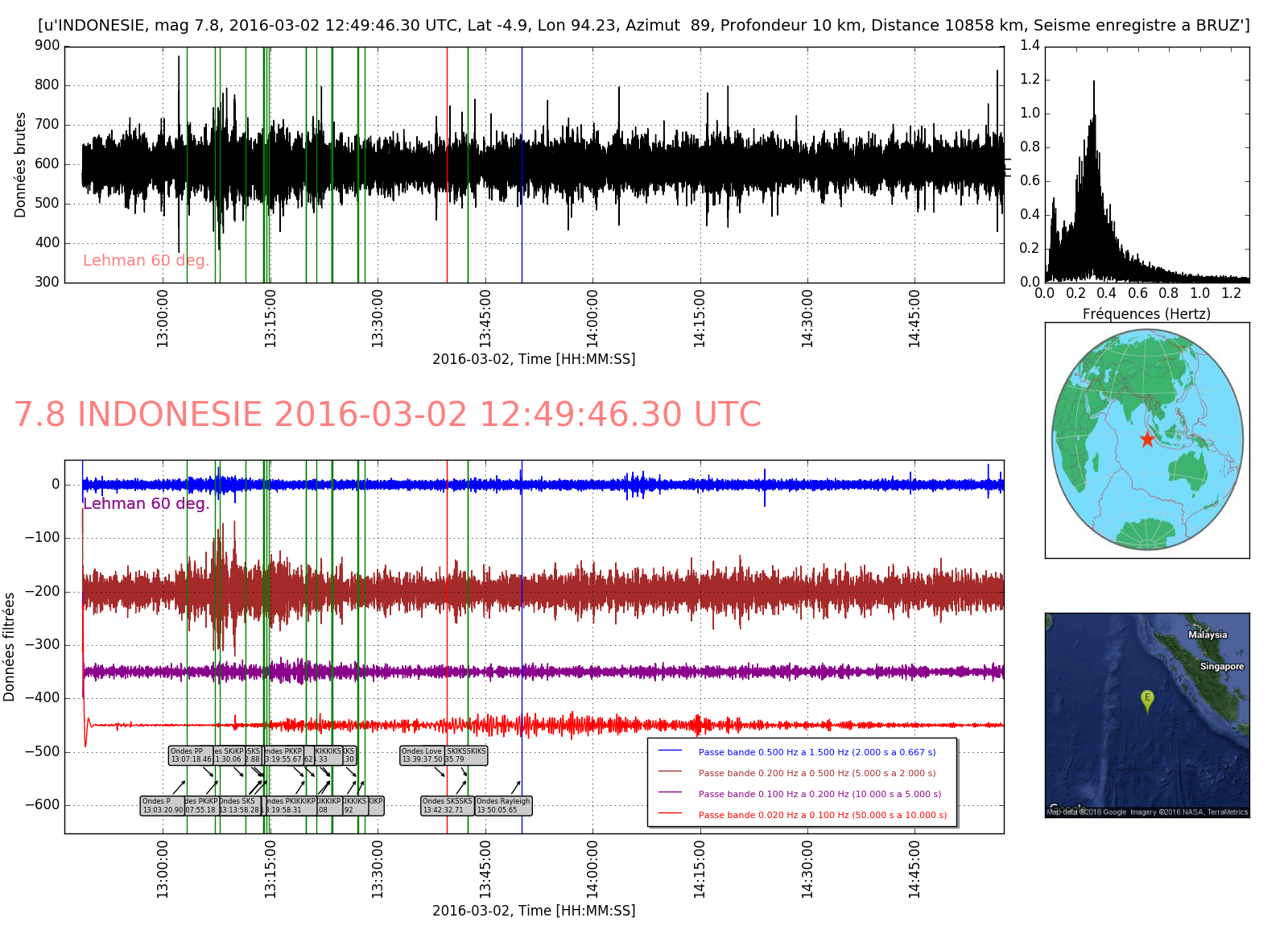Click the Singapore label on the satellite map
Image resolution: width=1288 pixels, height=926 pixels.
tap(1221, 666)
